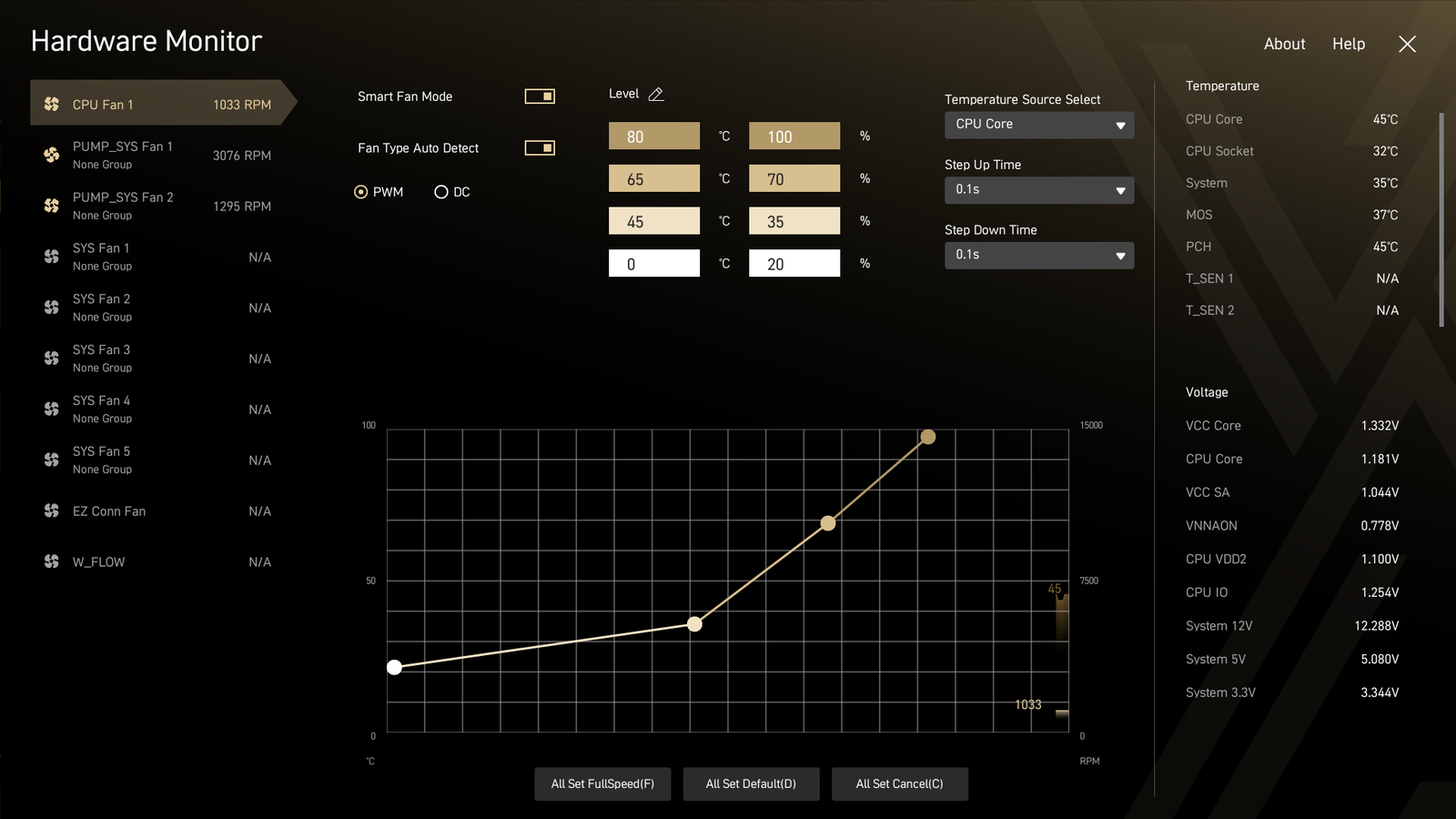Click the System 12V 12.288V reading
Viewport: 1456px width, 819px height.
1292,626
